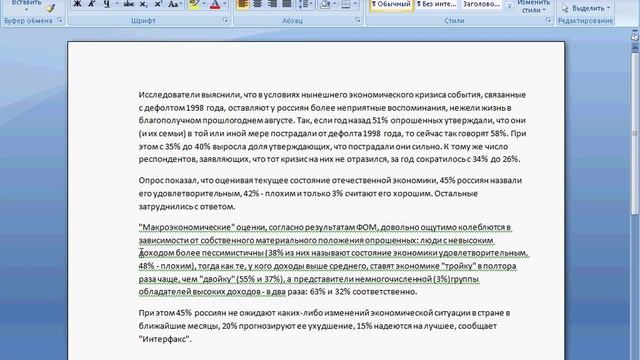Click the Вставить paste button
The image size is (640, 360).
click(26, 4)
